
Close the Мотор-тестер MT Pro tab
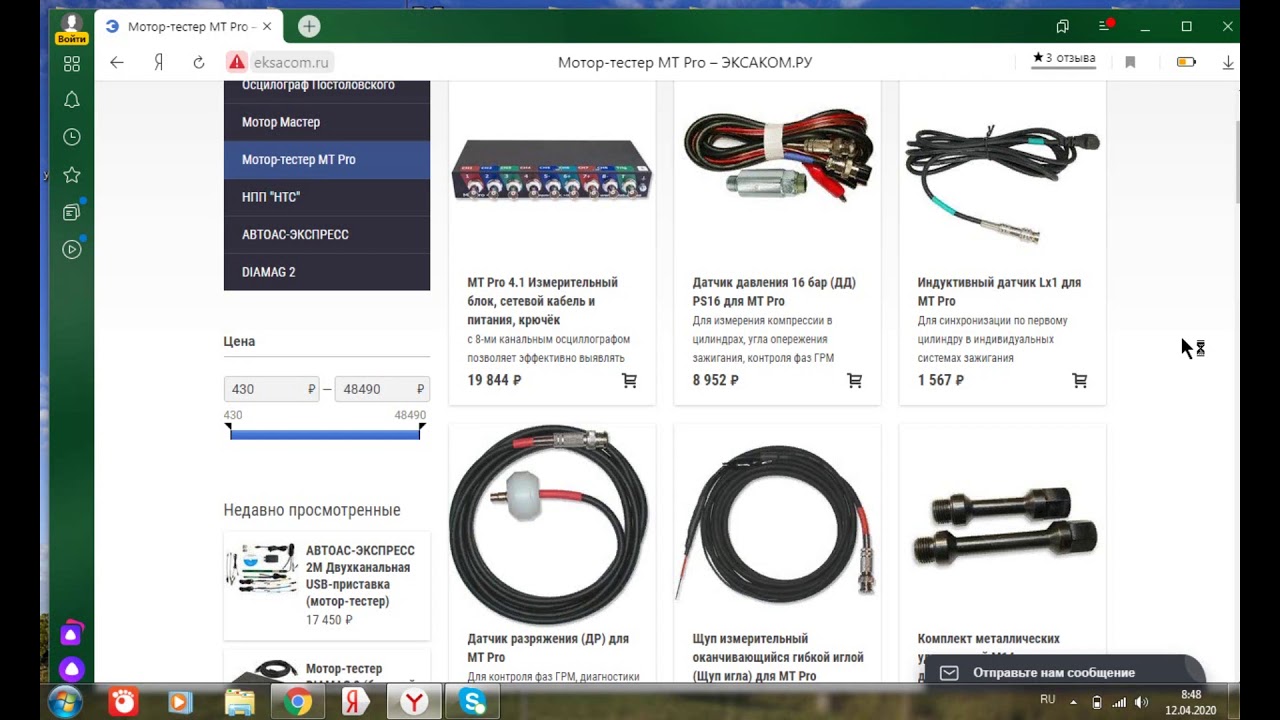[267, 27]
